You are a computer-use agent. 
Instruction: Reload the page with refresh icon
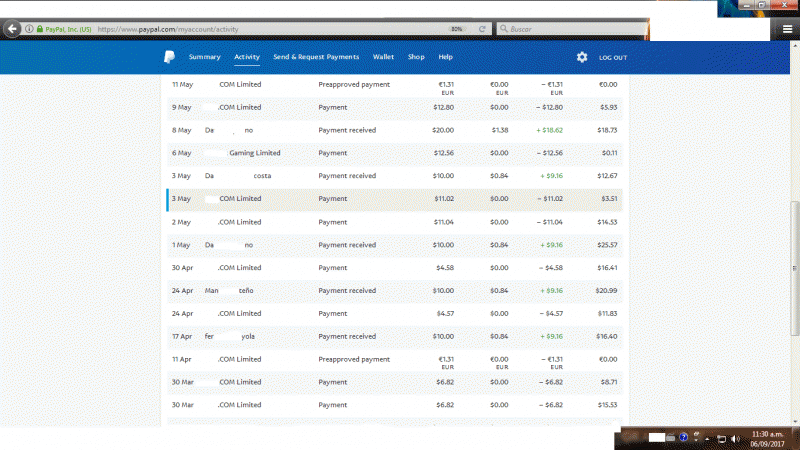click(x=482, y=29)
